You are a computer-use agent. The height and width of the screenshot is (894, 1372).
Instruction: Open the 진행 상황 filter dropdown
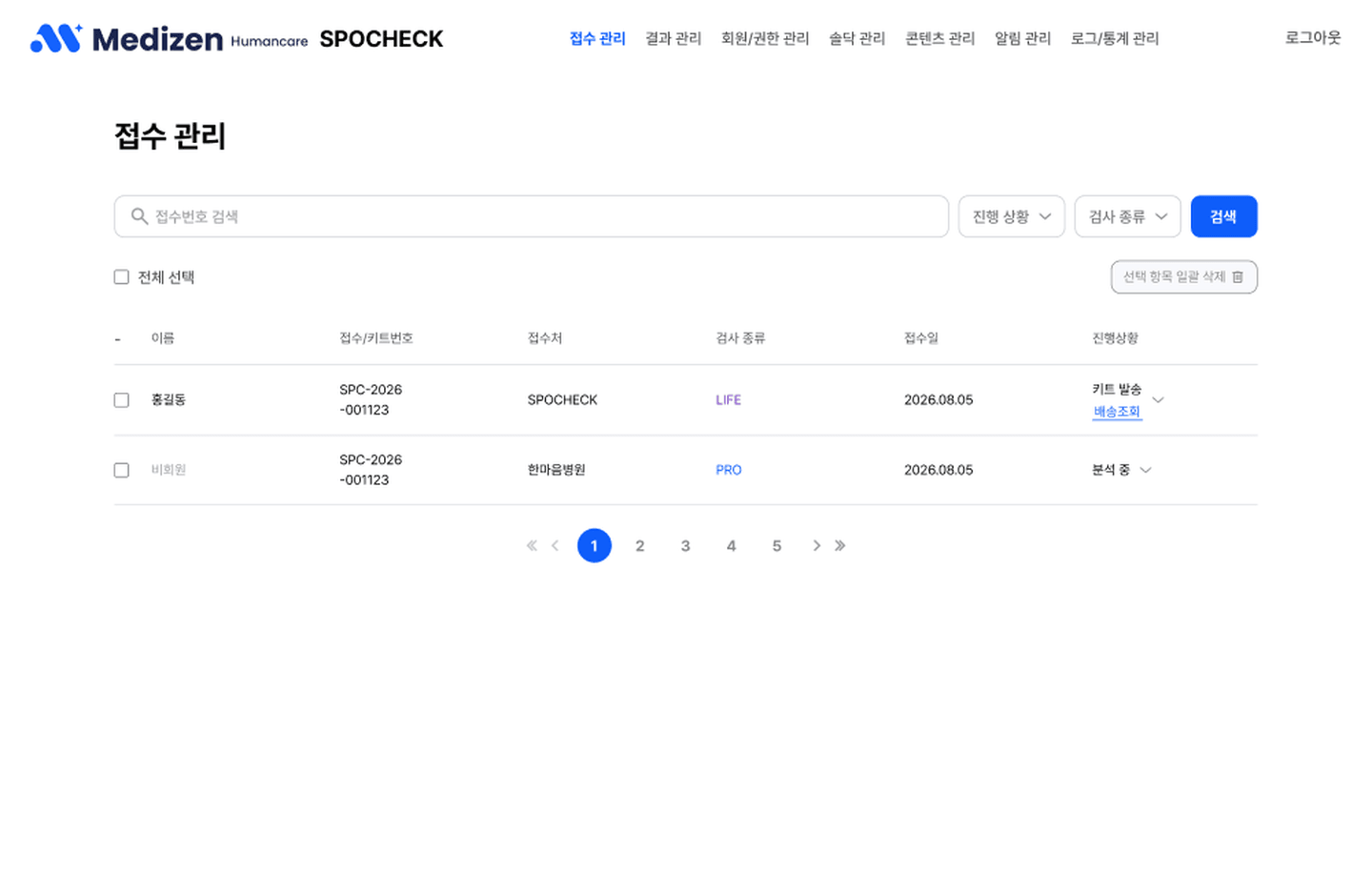tap(1012, 216)
